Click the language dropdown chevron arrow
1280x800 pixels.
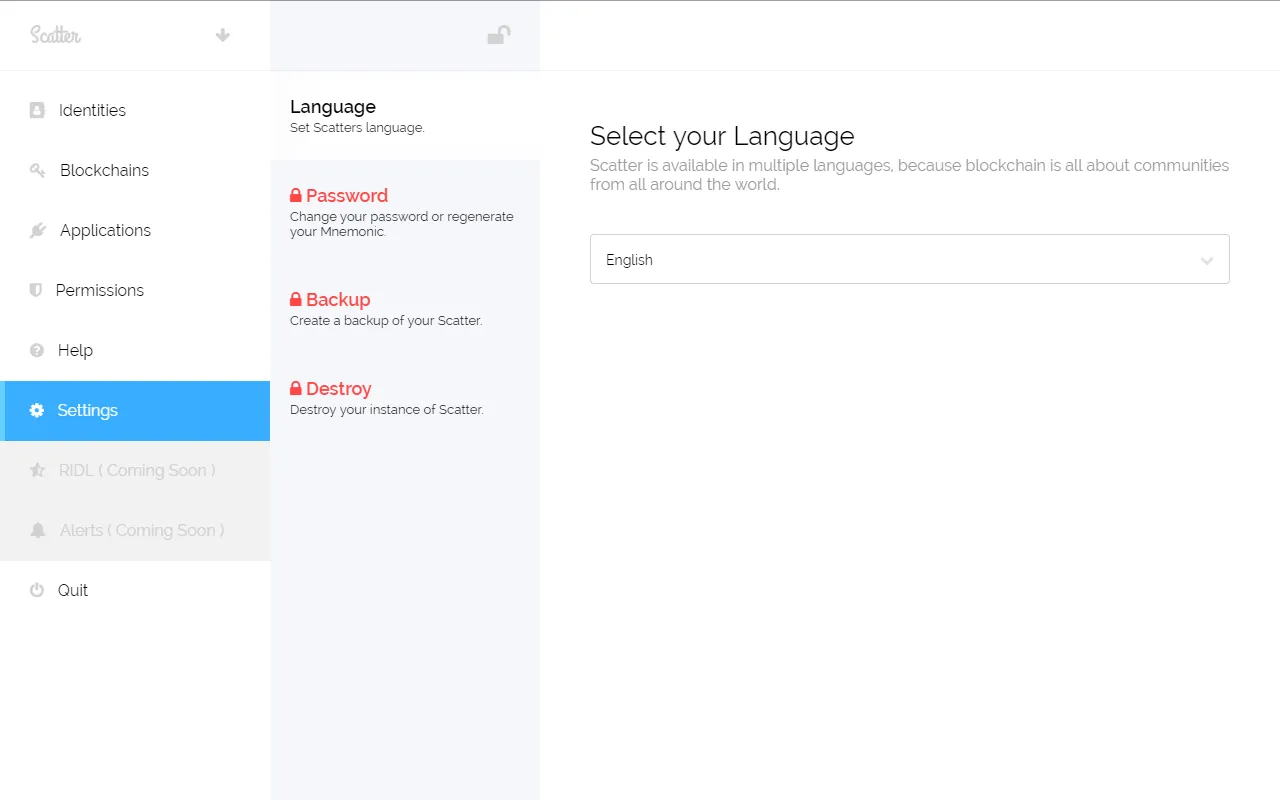(1207, 261)
